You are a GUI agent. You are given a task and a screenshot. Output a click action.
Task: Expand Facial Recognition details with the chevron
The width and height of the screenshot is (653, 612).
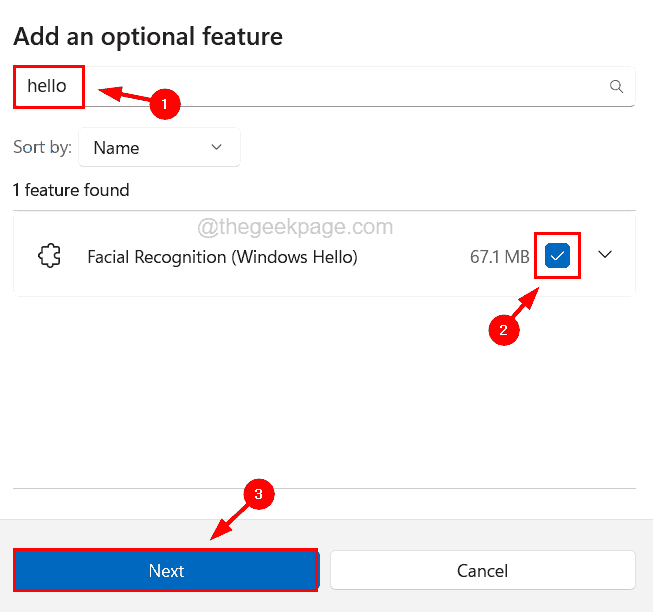(605, 255)
